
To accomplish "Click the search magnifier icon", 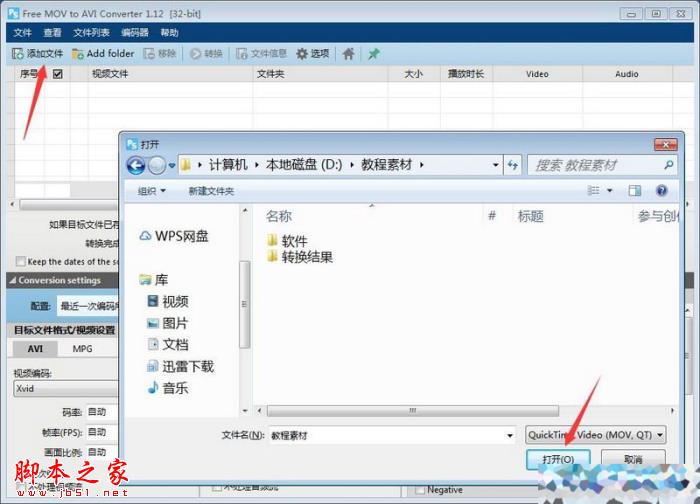I will (x=668, y=165).
